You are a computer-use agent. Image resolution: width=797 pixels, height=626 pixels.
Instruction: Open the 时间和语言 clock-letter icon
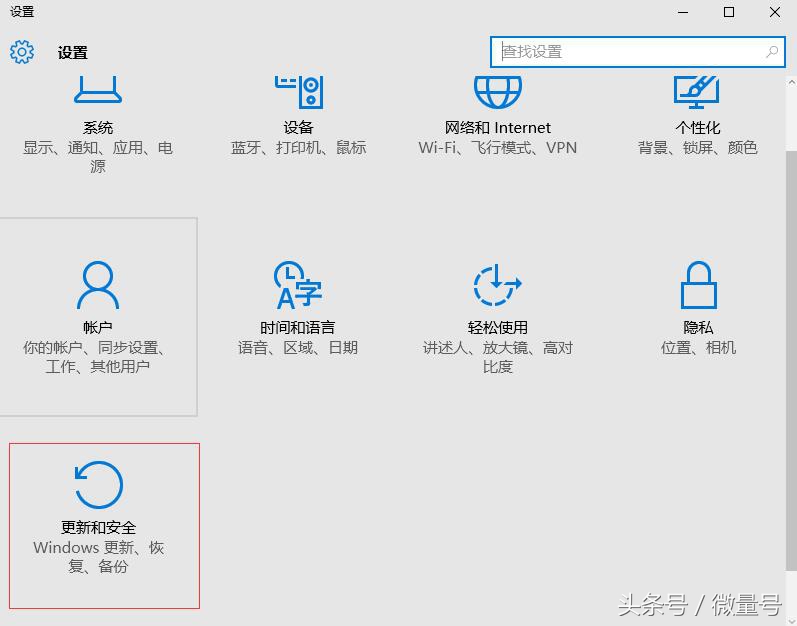click(x=298, y=285)
